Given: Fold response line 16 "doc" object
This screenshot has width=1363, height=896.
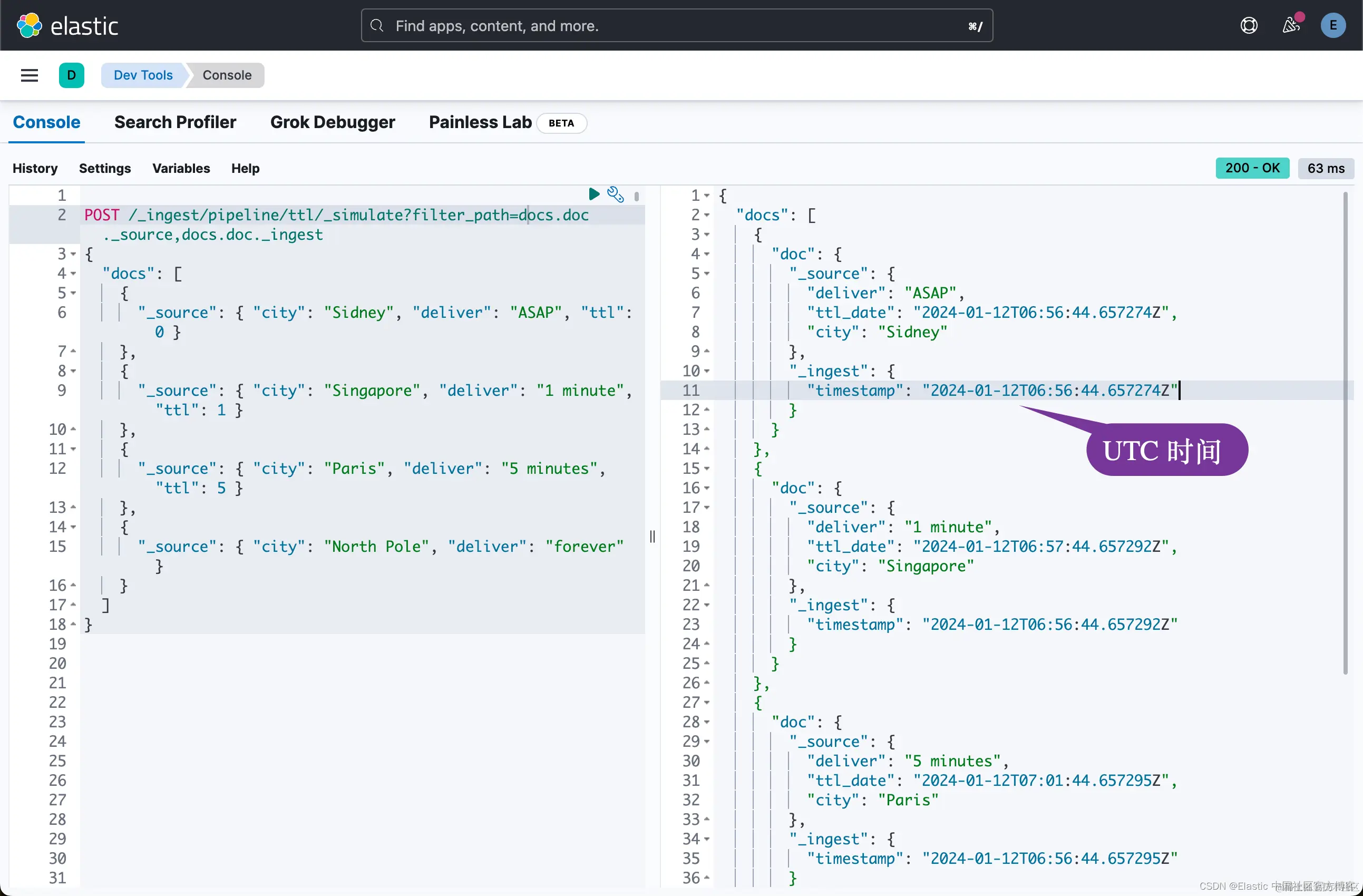Looking at the screenshot, I should pos(707,489).
